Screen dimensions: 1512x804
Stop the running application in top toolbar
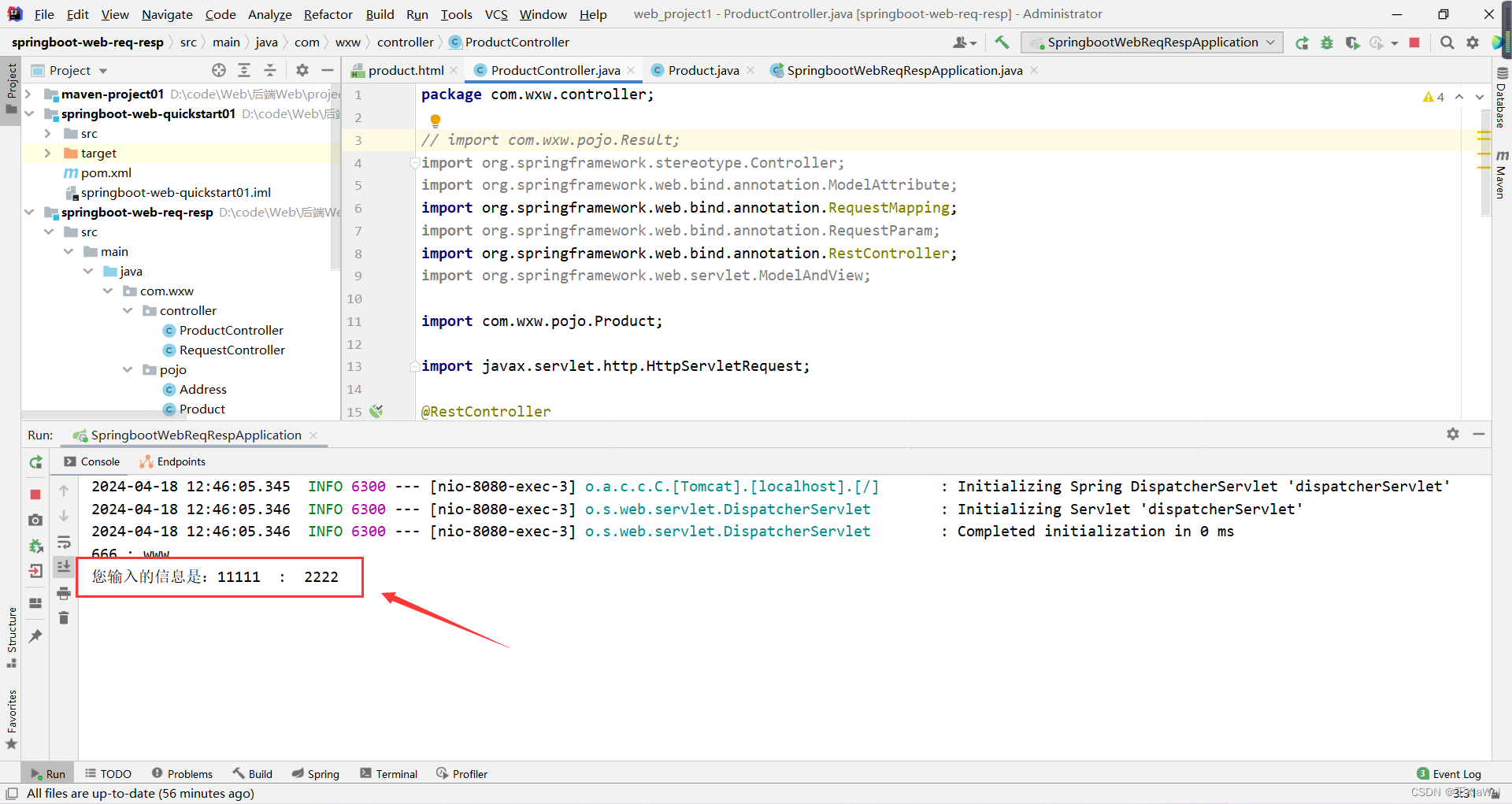point(1414,43)
